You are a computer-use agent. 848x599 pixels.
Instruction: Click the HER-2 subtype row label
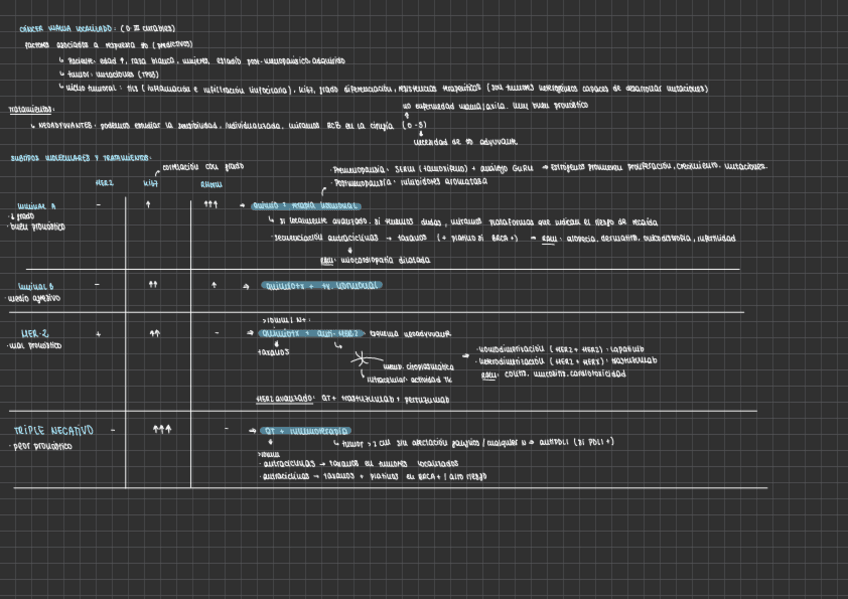(x=36, y=333)
